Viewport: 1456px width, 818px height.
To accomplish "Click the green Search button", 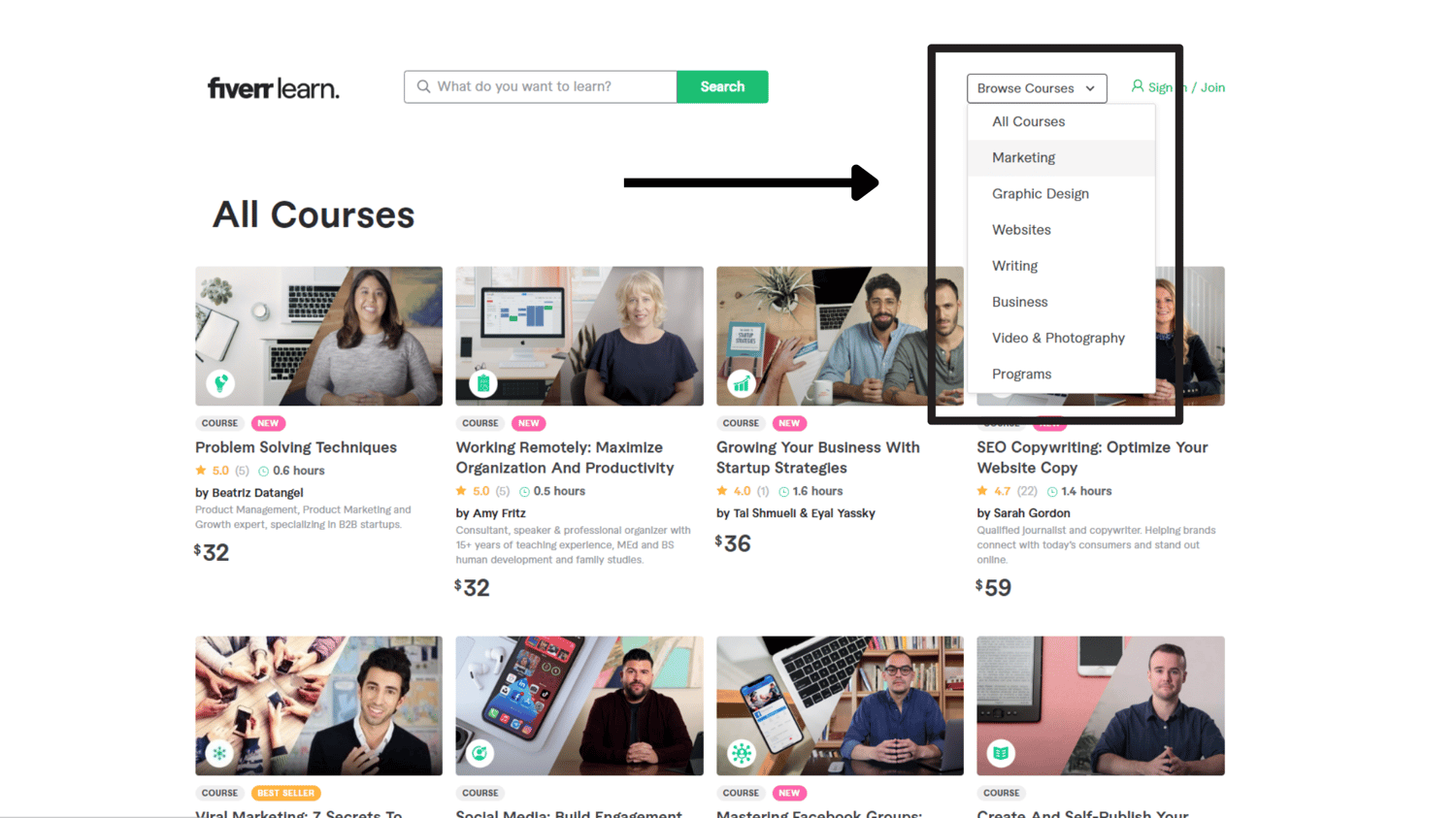I will [722, 86].
